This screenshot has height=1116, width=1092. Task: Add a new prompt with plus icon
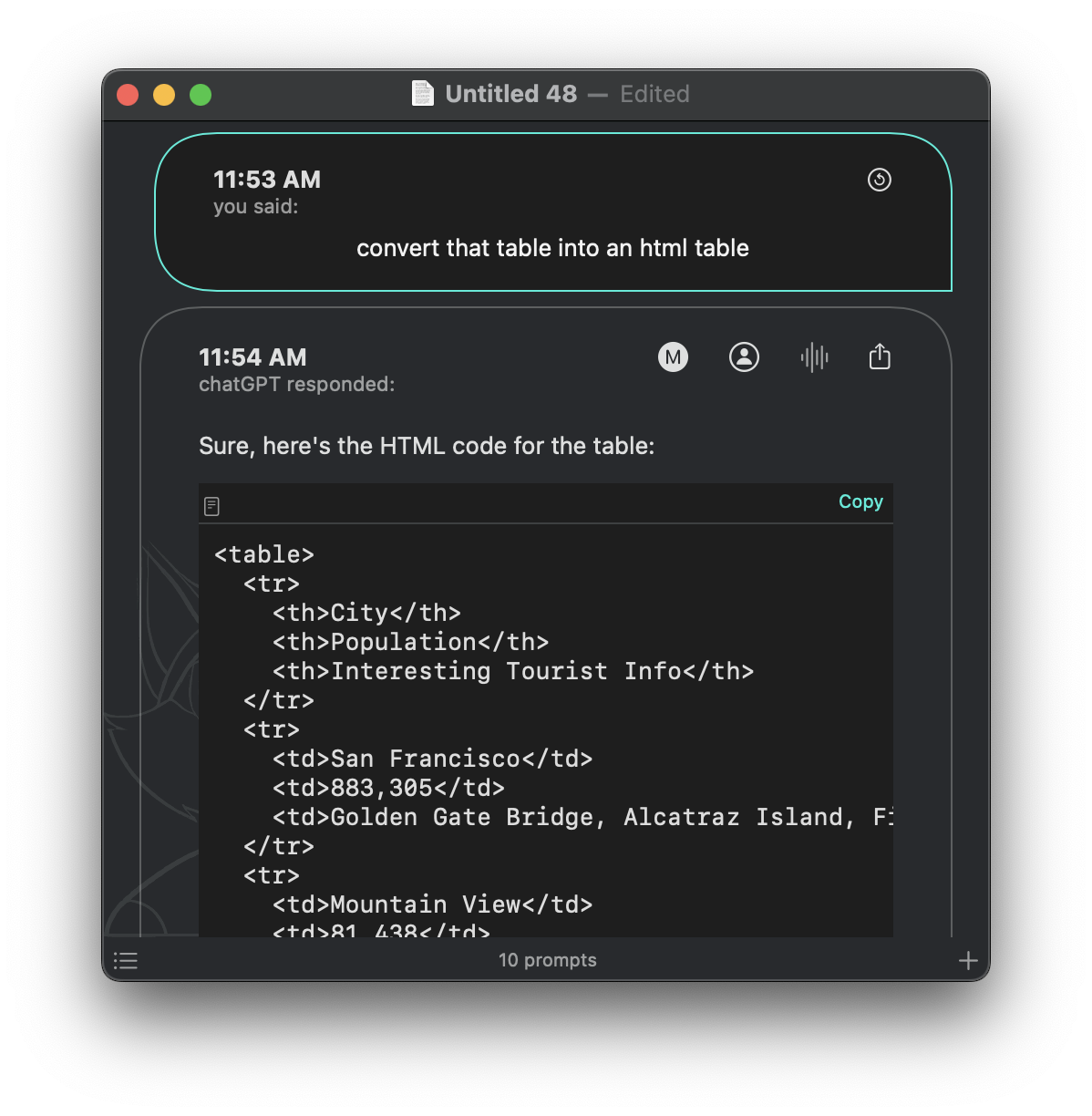point(968,960)
